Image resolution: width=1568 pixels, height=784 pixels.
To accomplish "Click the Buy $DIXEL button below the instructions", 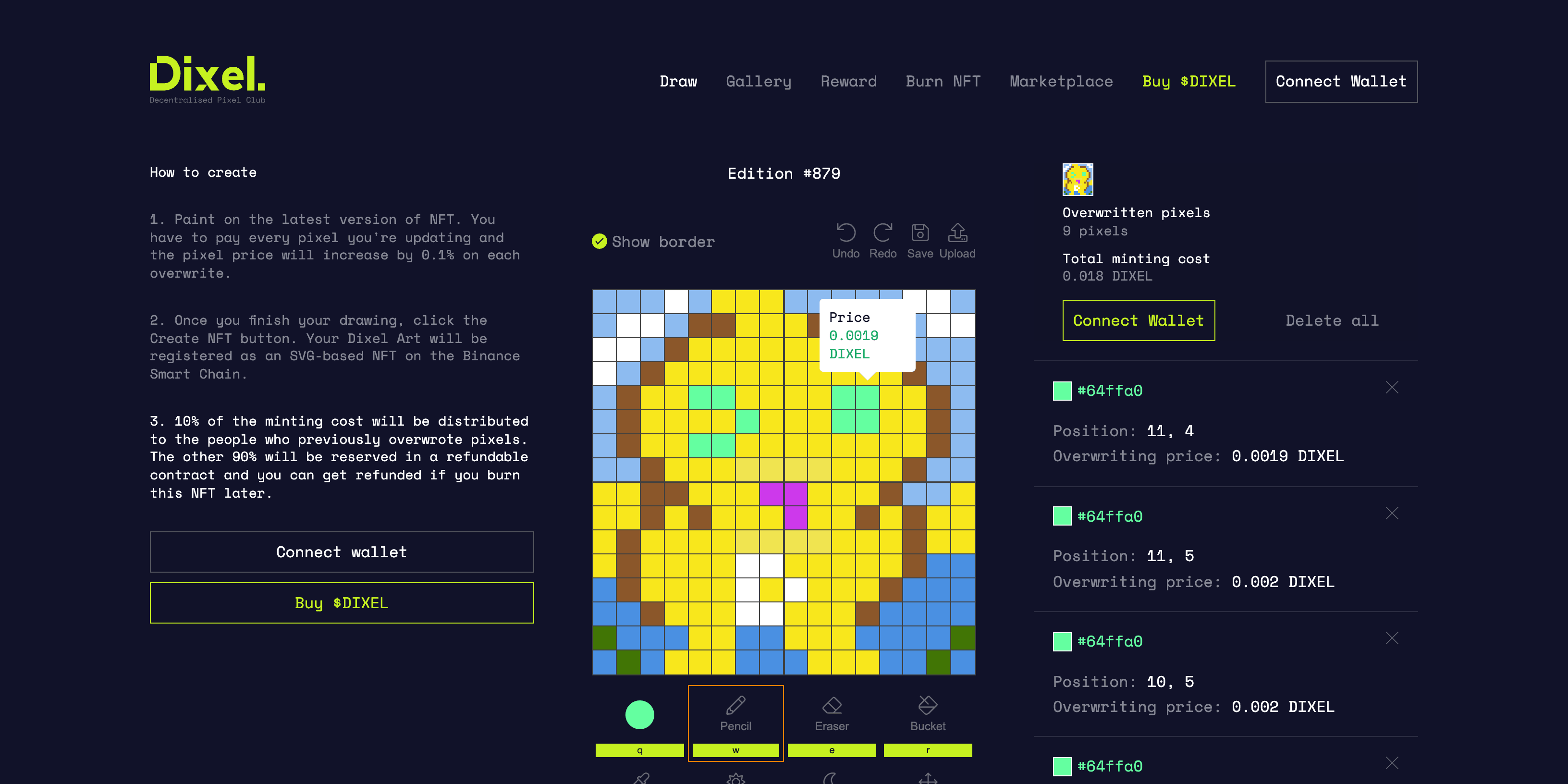I will click(x=342, y=602).
